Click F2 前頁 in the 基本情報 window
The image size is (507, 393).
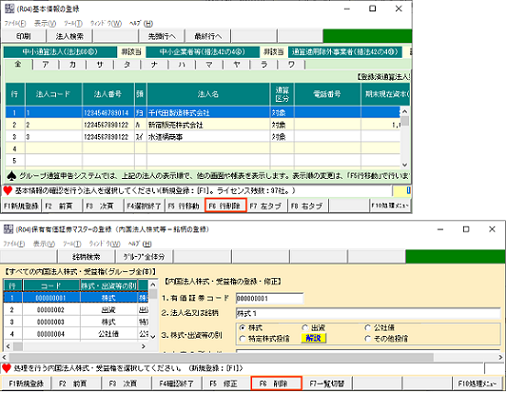[x=62, y=206]
